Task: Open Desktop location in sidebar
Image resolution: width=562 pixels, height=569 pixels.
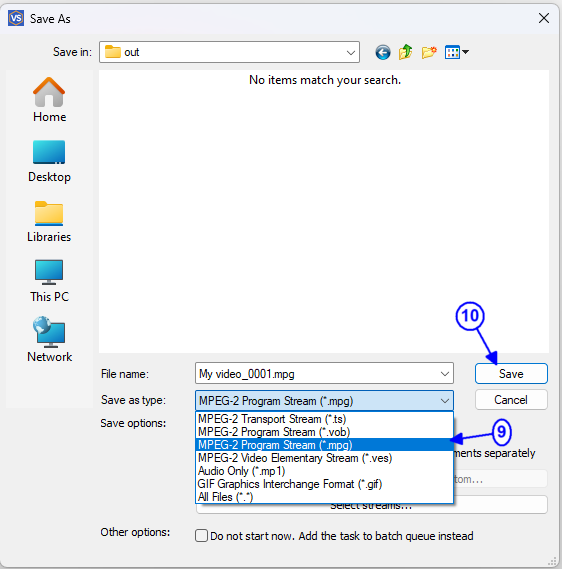Action: [49, 161]
